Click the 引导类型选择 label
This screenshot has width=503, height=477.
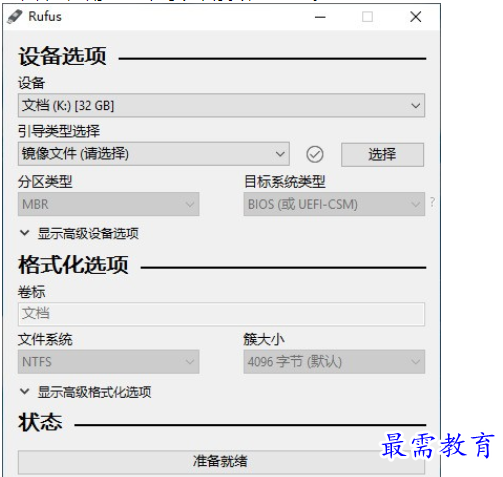point(59,131)
